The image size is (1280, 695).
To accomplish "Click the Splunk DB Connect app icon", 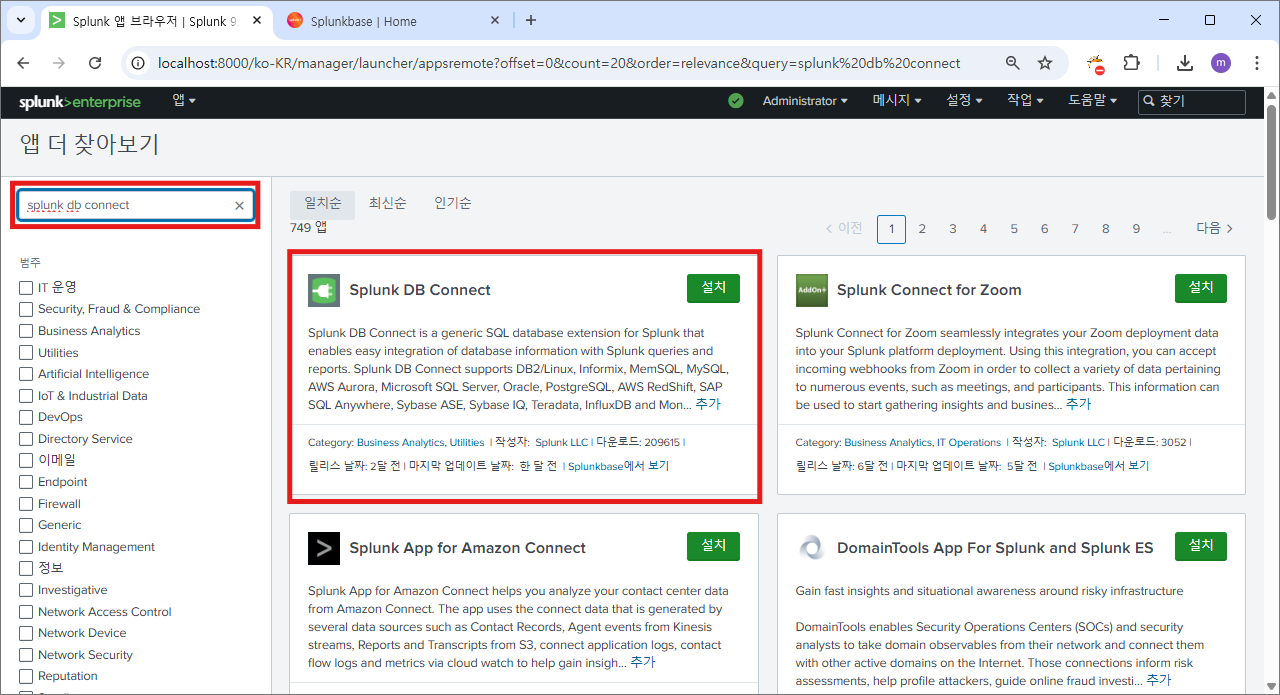I will click(324, 290).
